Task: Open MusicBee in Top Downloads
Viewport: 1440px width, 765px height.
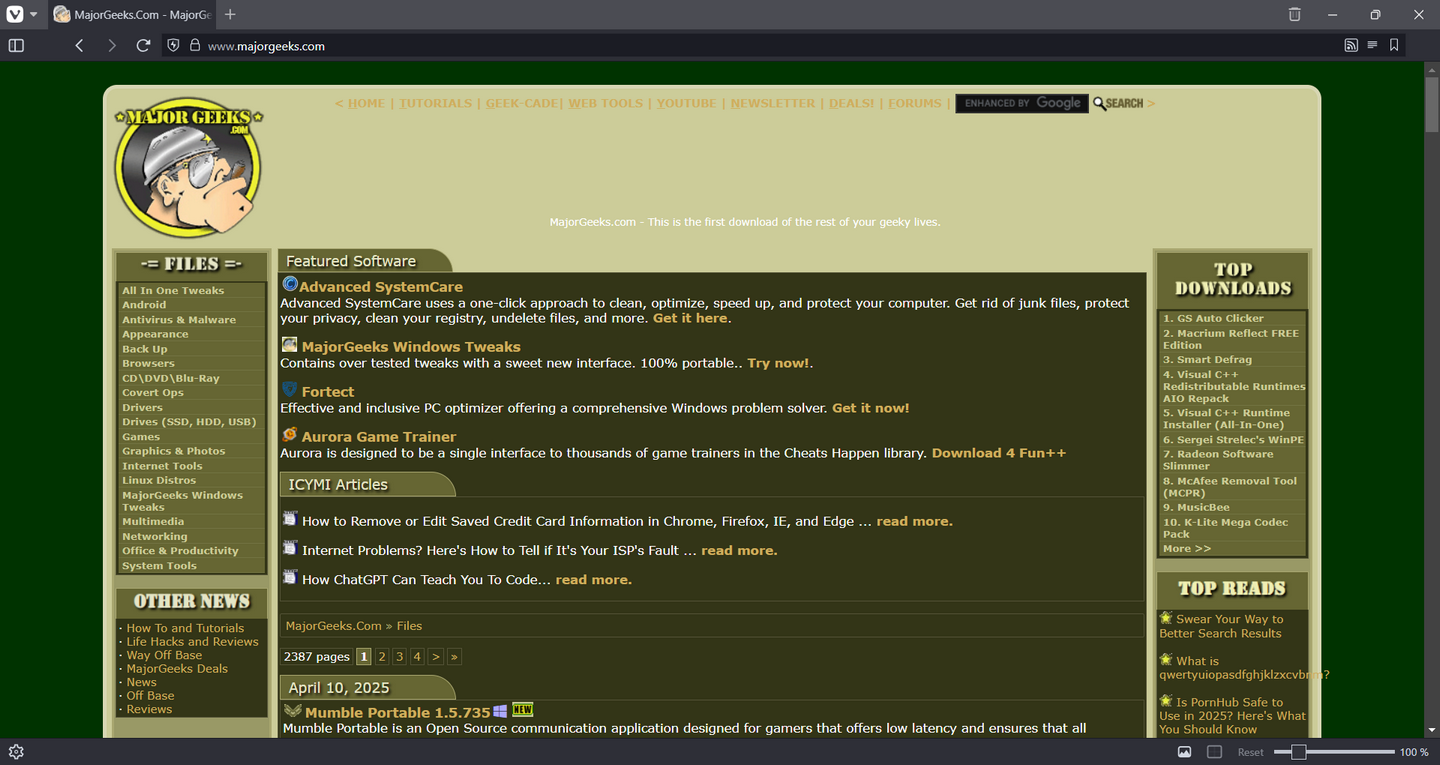Action: point(1196,508)
